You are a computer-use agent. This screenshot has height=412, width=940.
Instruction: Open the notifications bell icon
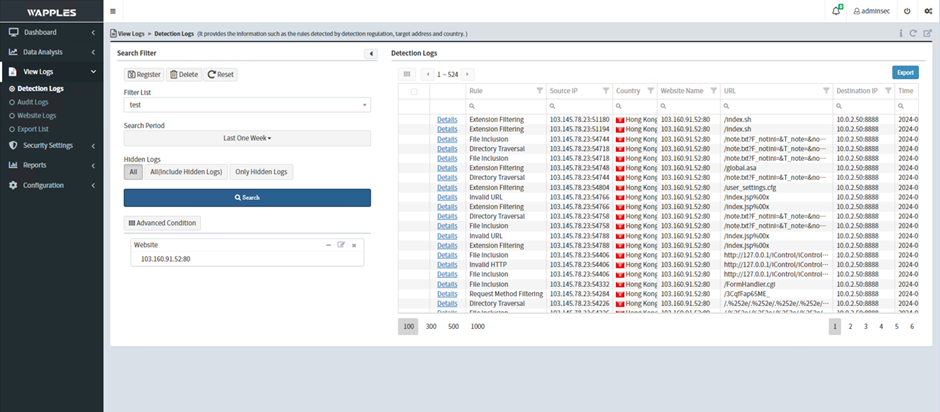click(837, 10)
